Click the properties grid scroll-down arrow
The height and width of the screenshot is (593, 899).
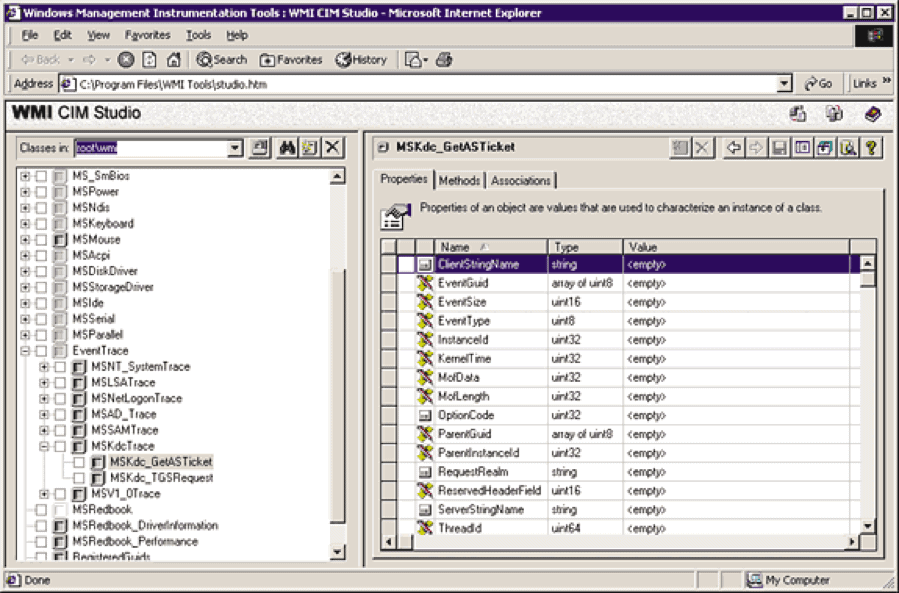tap(867, 526)
